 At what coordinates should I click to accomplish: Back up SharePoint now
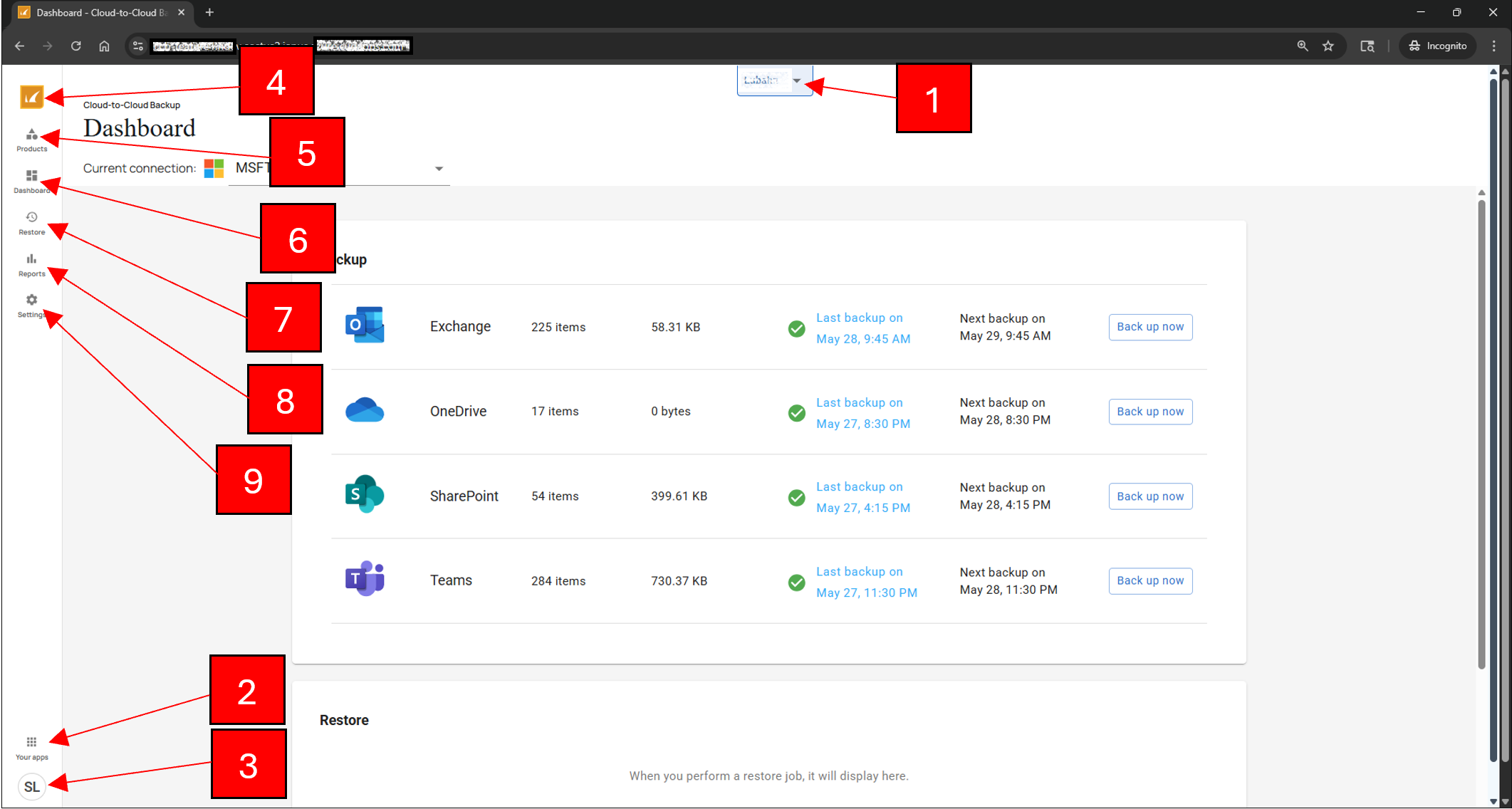(1150, 496)
